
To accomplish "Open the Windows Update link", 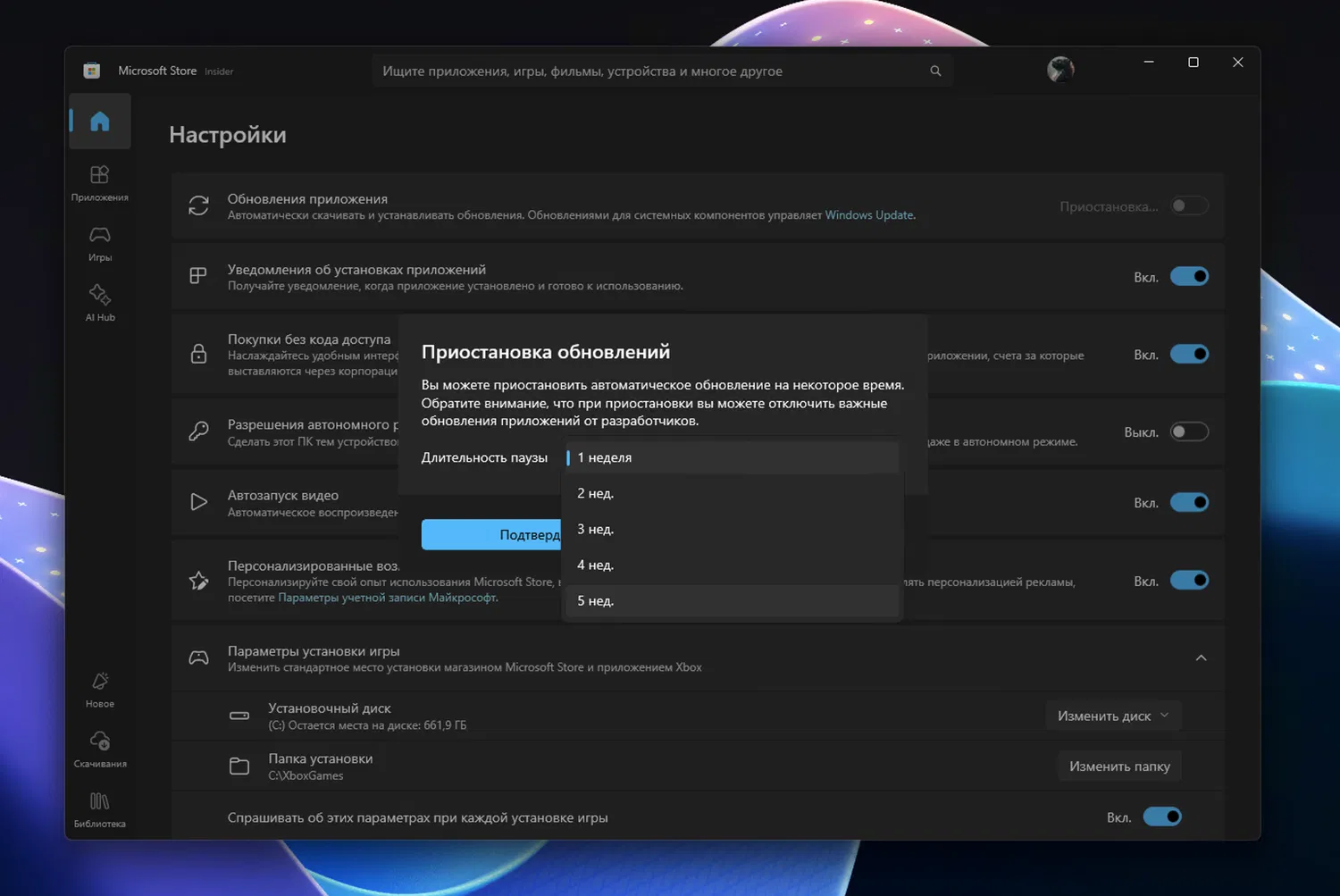I will pos(869,215).
